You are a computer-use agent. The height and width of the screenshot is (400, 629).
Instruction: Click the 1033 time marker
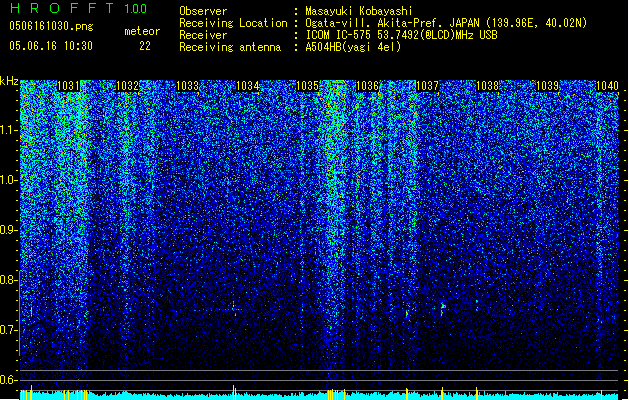click(x=187, y=86)
